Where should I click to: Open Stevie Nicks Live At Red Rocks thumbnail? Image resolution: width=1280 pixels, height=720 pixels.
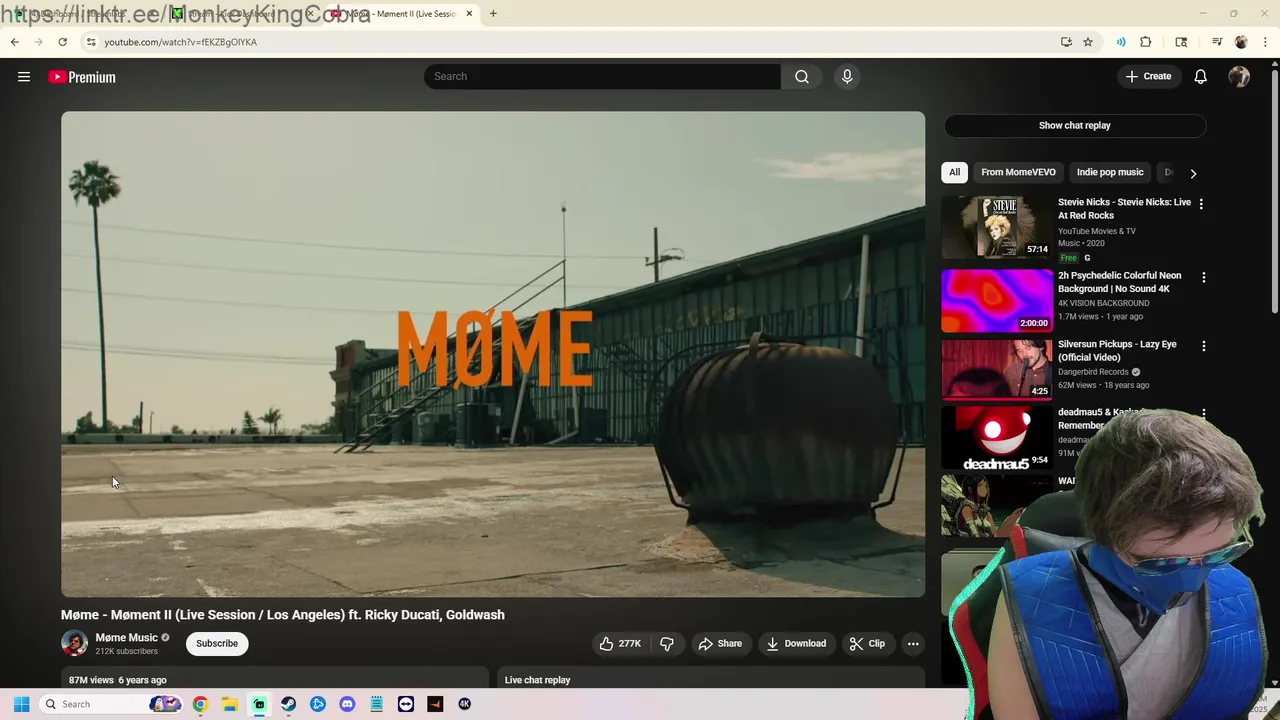[997, 227]
